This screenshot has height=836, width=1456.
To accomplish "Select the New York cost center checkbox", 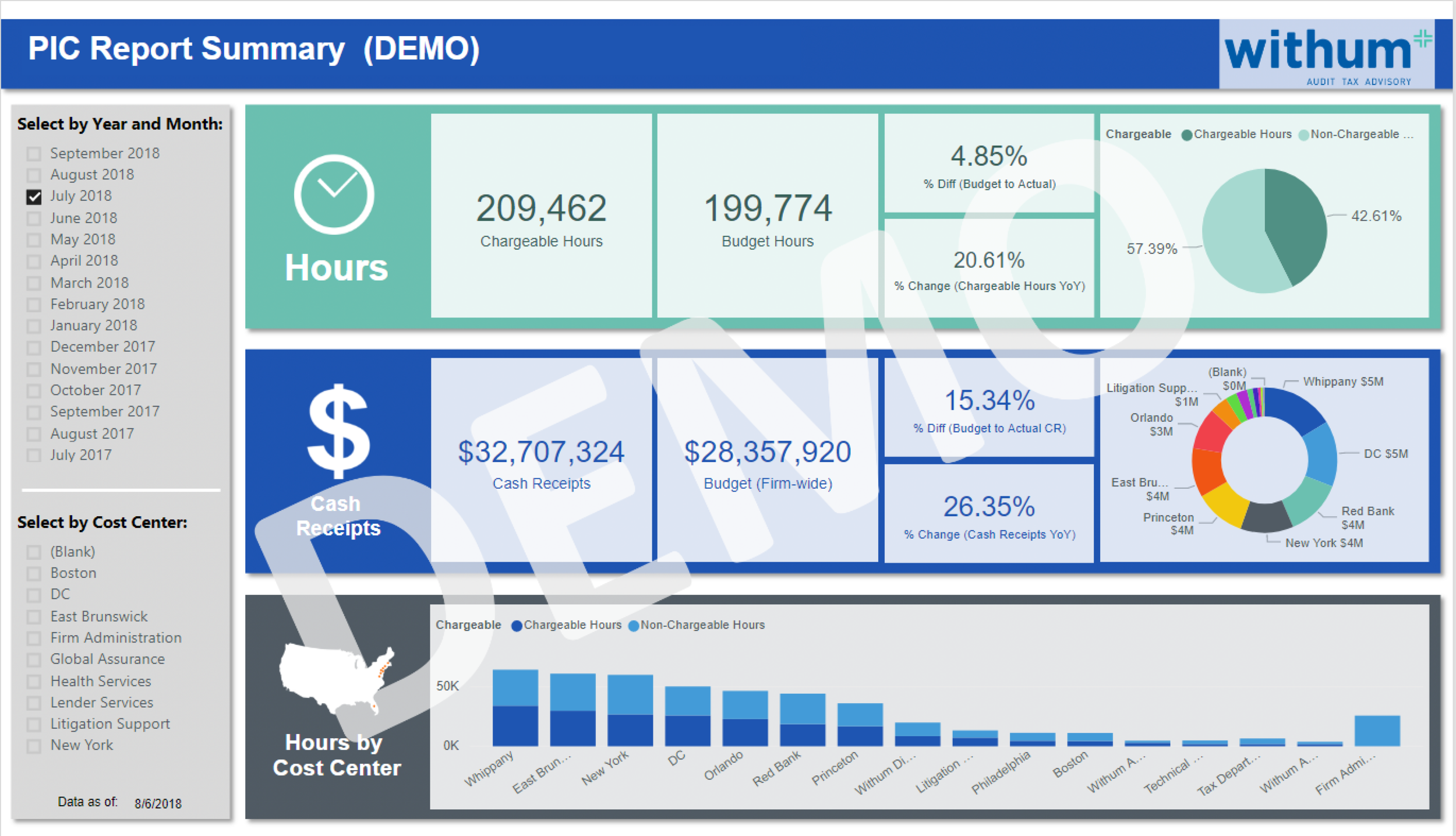I will (34, 746).
